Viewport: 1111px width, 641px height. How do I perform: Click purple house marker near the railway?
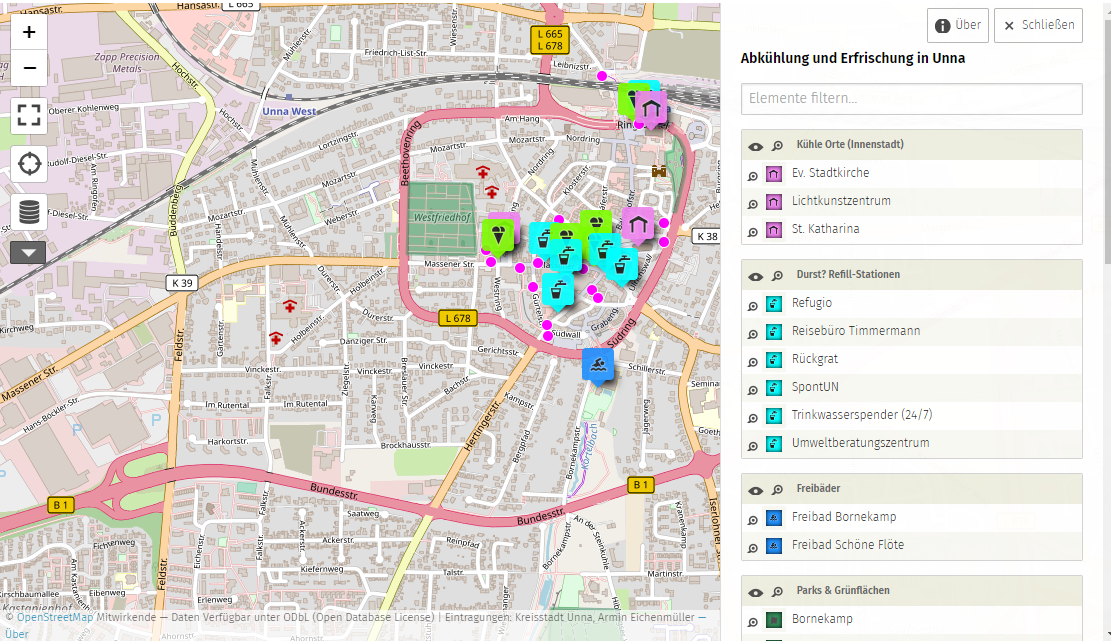650,110
